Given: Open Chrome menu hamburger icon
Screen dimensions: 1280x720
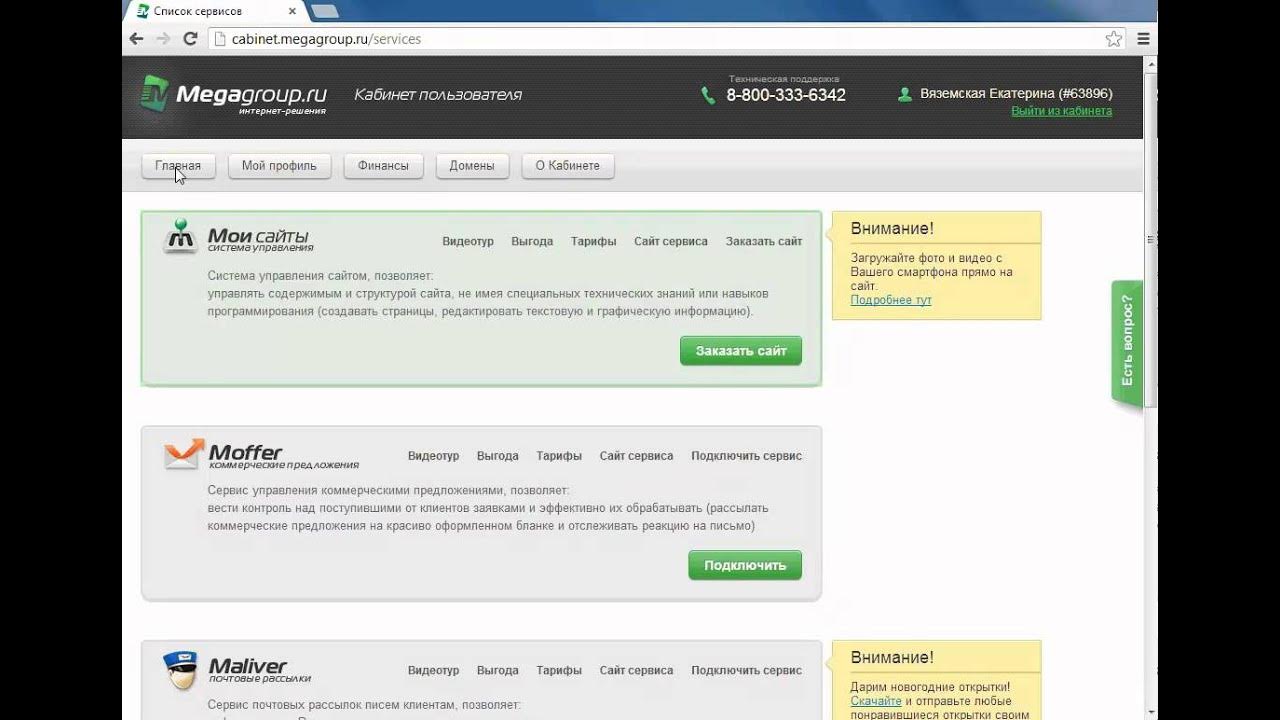Looking at the screenshot, I should 1143,39.
